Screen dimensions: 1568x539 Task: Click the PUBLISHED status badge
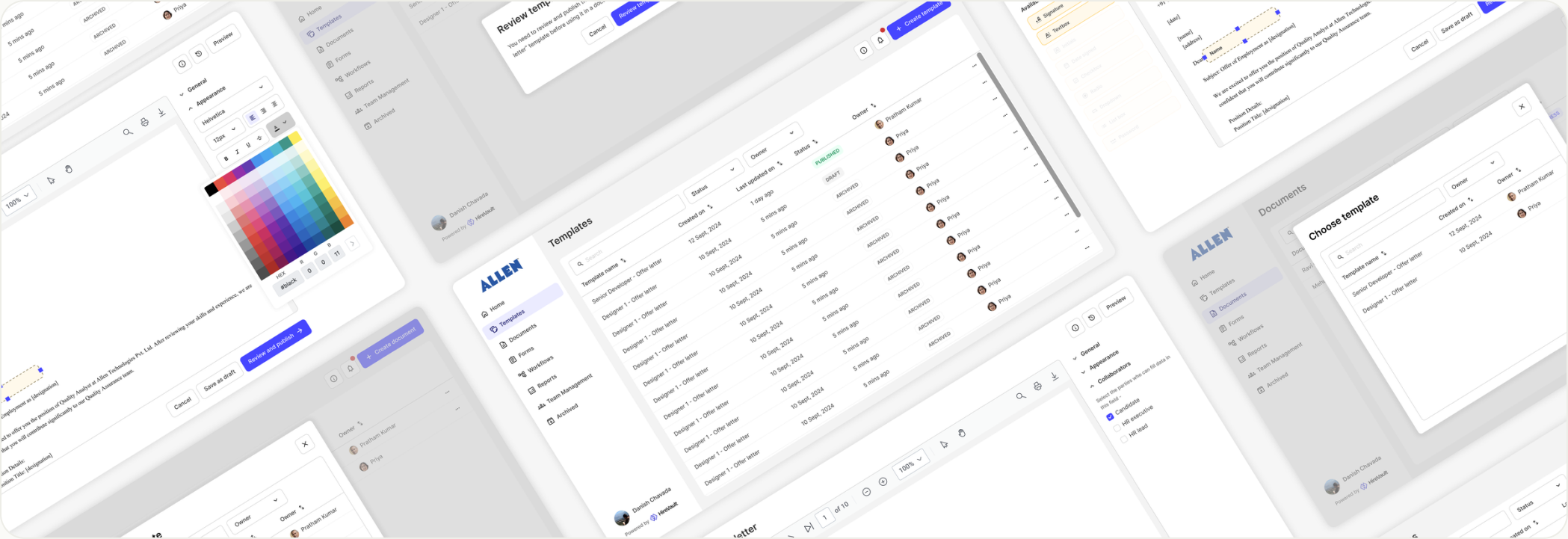tap(827, 156)
